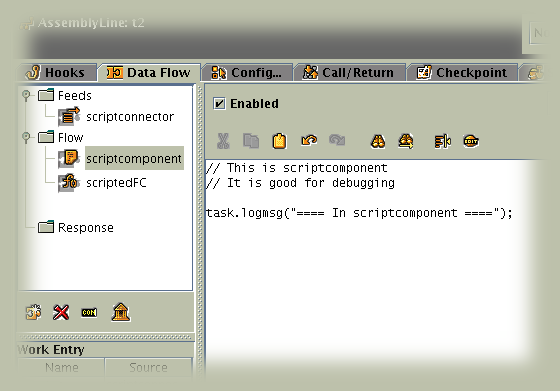Select the Data Flow tab
The height and width of the screenshot is (391, 560).
click(149, 72)
